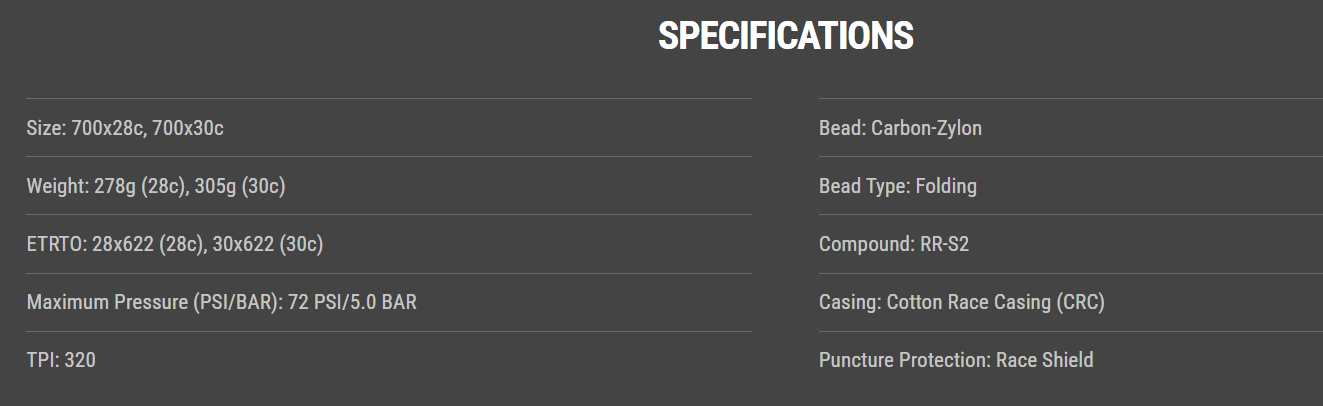Click the 700x28c size value
The width and height of the screenshot is (1323, 406).
[105, 128]
